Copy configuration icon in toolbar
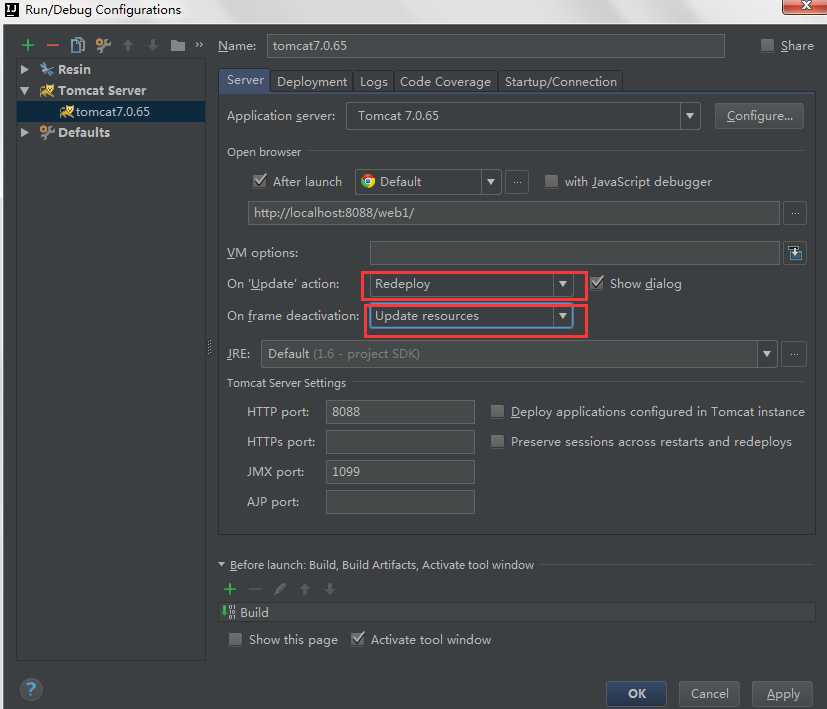This screenshot has height=709, width=827. (78, 45)
